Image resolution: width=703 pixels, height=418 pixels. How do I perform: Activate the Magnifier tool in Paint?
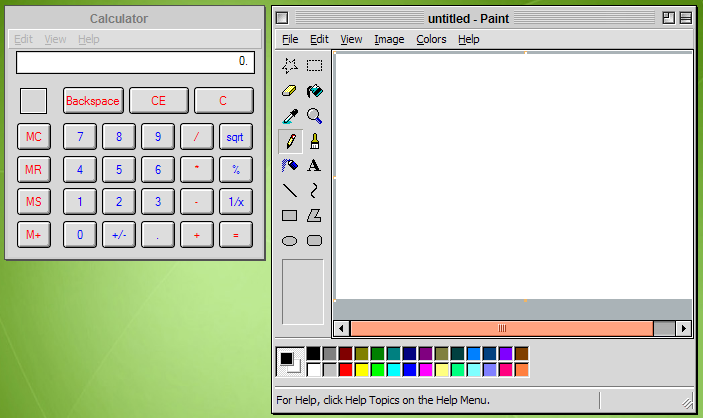[x=314, y=116]
